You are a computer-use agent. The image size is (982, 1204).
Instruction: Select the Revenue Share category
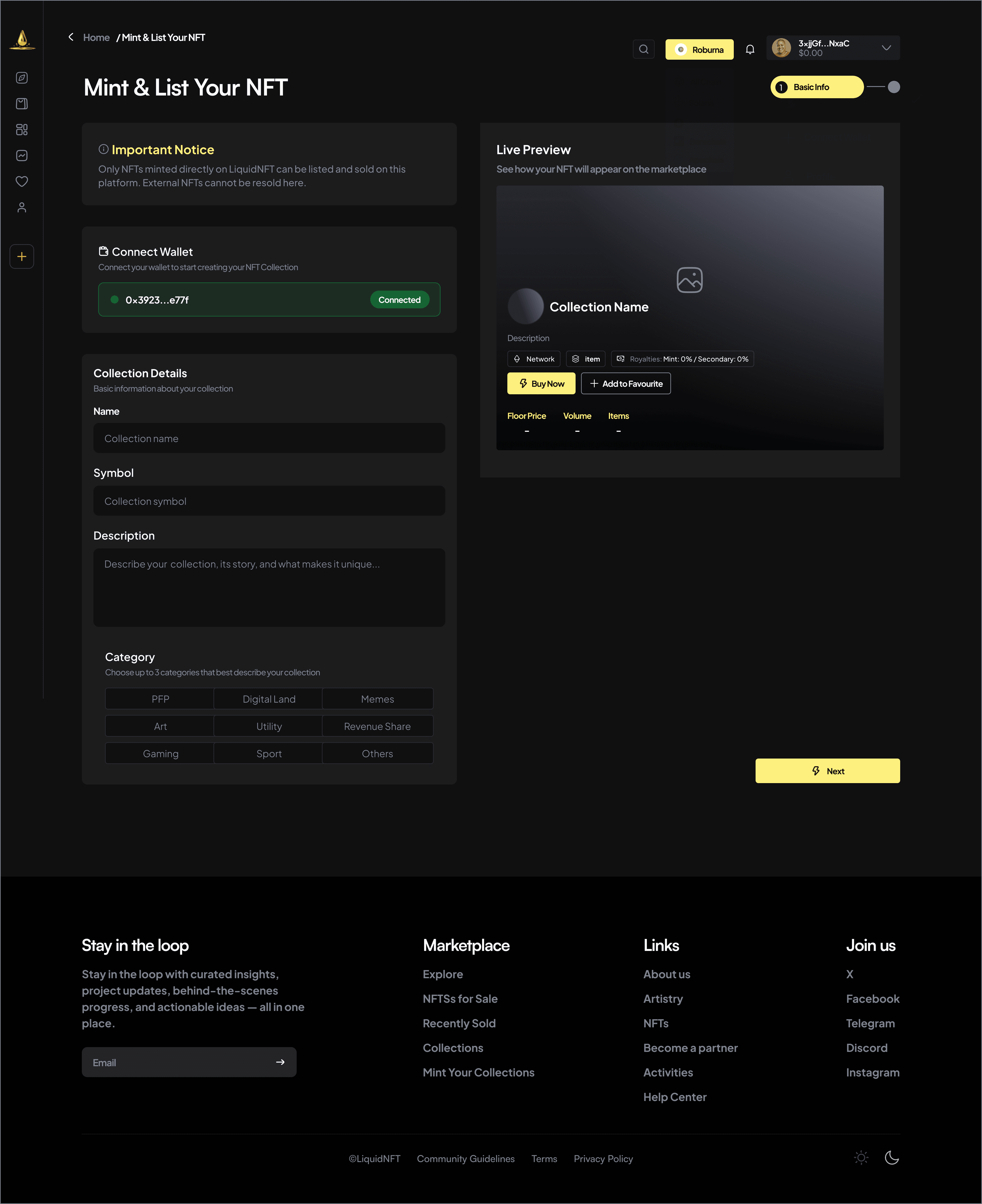377,726
